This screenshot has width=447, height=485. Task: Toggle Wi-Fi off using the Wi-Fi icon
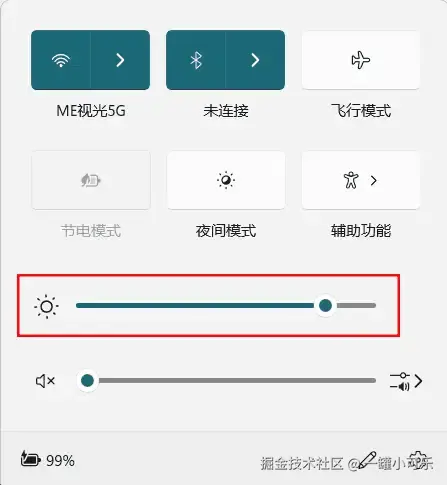pyautogui.click(x=61, y=60)
